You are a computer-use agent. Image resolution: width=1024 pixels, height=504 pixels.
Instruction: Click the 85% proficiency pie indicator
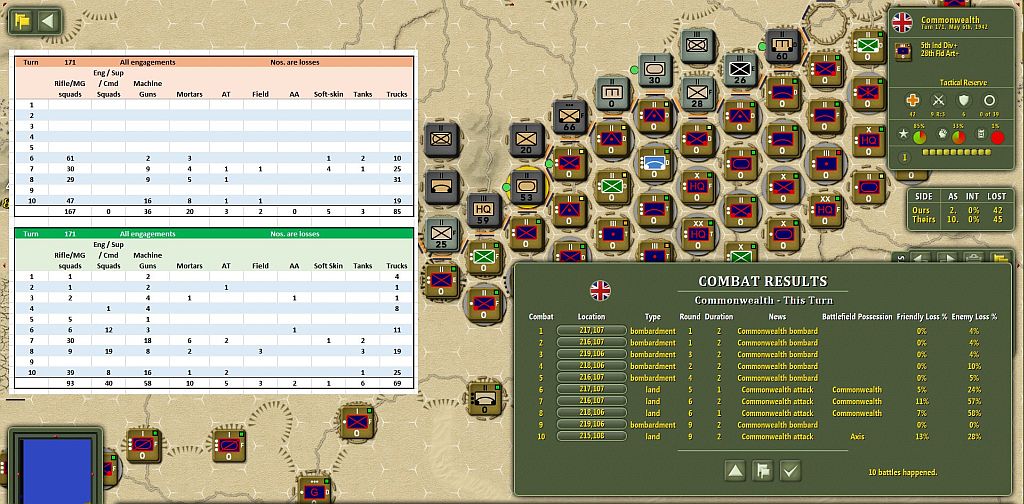(x=921, y=138)
